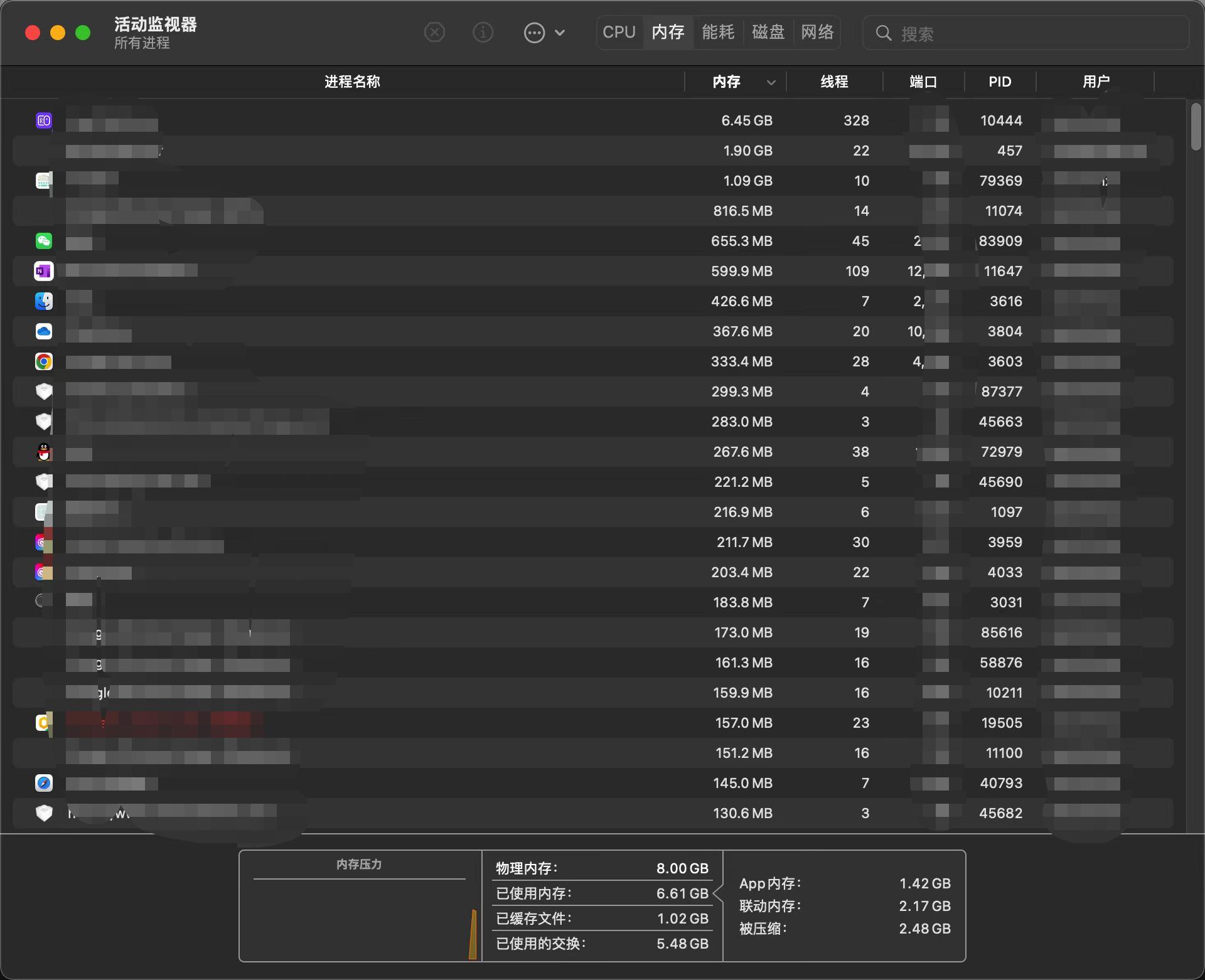This screenshot has height=980, width=1205.
Task: Select the WeChat process icon in the list
Action: coord(43,240)
